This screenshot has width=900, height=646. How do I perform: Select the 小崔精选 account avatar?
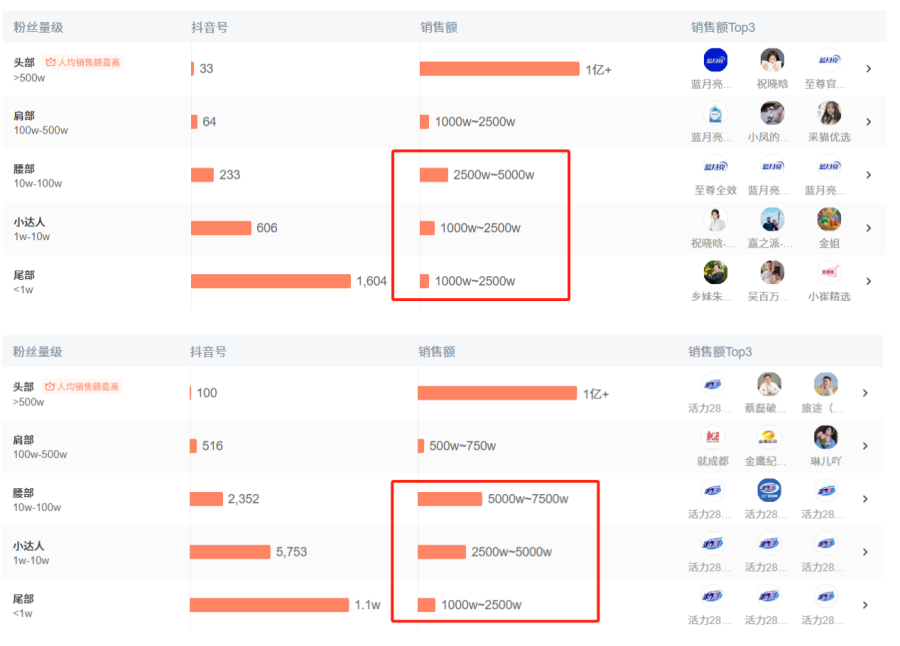(828, 272)
